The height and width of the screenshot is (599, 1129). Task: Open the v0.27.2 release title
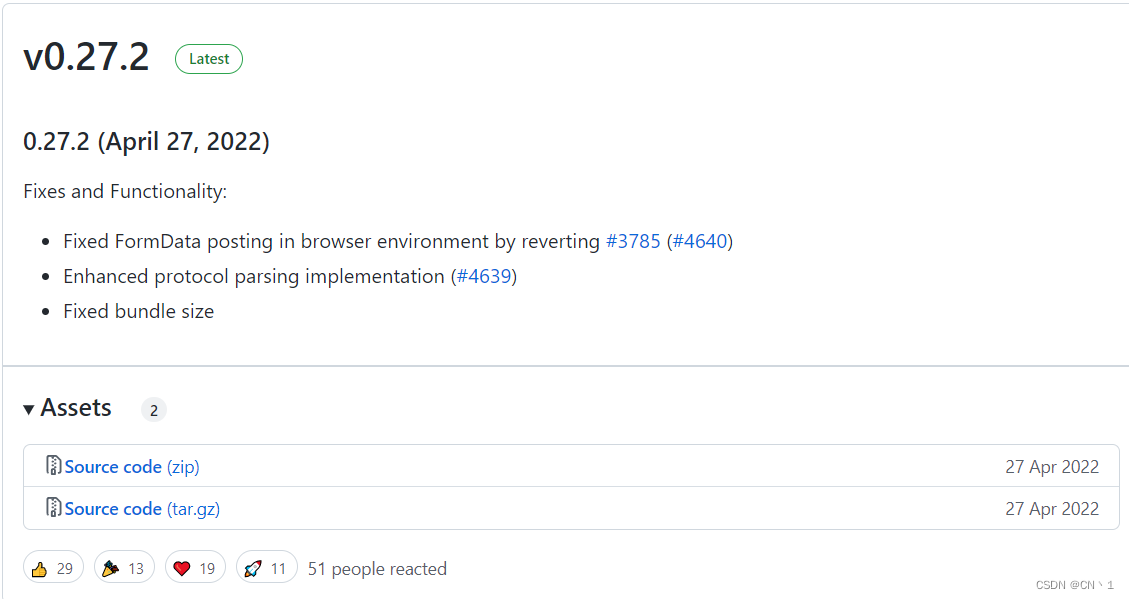click(x=86, y=58)
